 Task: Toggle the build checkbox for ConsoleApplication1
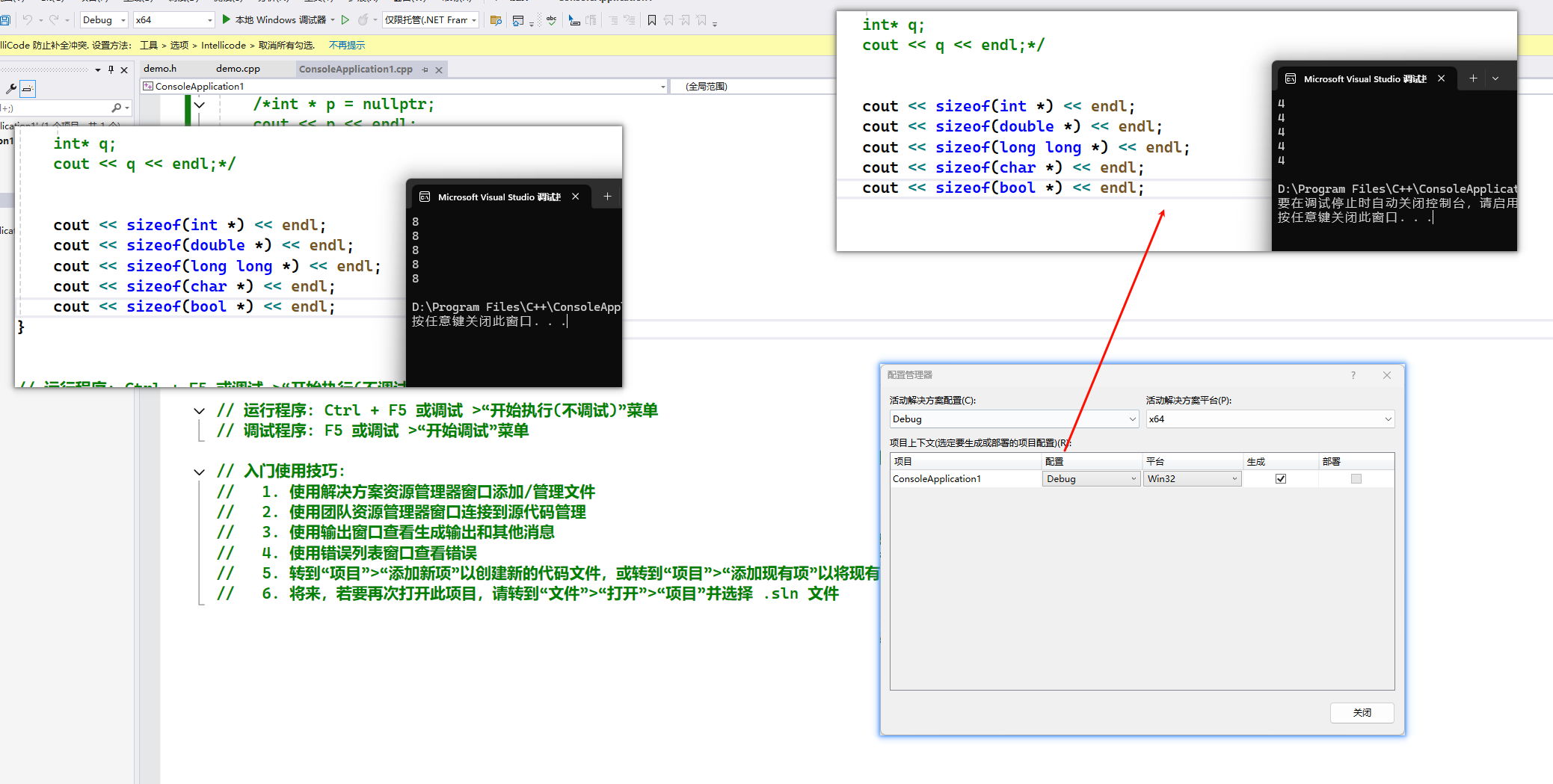coord(1281,479)
